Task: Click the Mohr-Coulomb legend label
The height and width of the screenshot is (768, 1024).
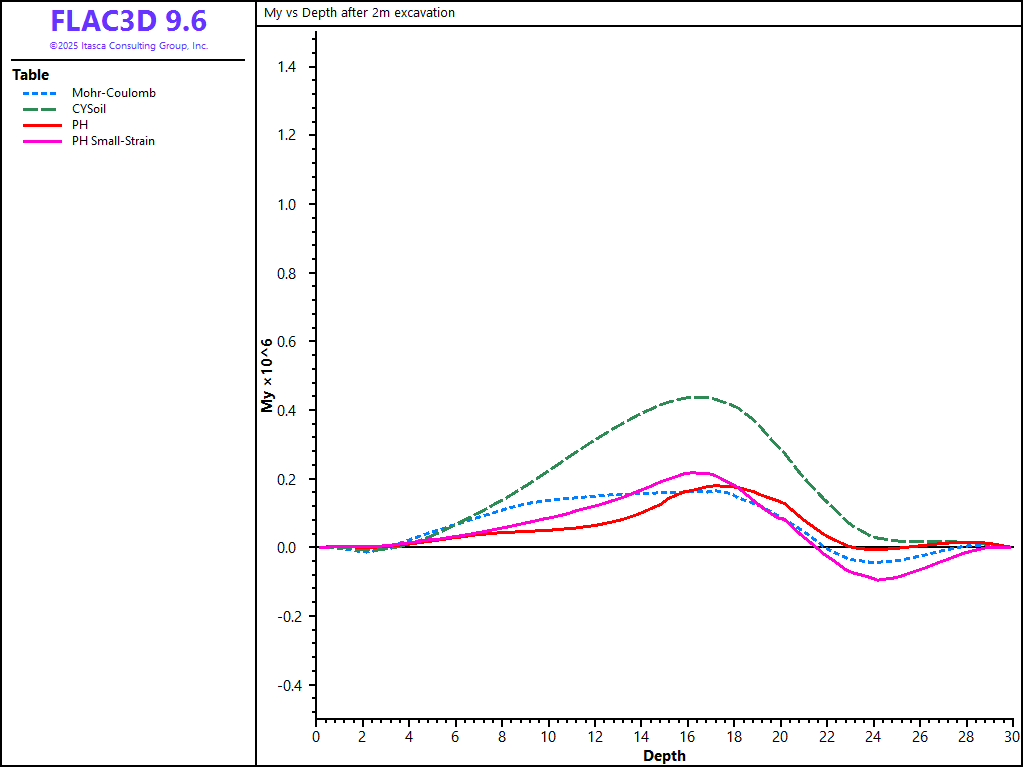Action: point(113,93)
